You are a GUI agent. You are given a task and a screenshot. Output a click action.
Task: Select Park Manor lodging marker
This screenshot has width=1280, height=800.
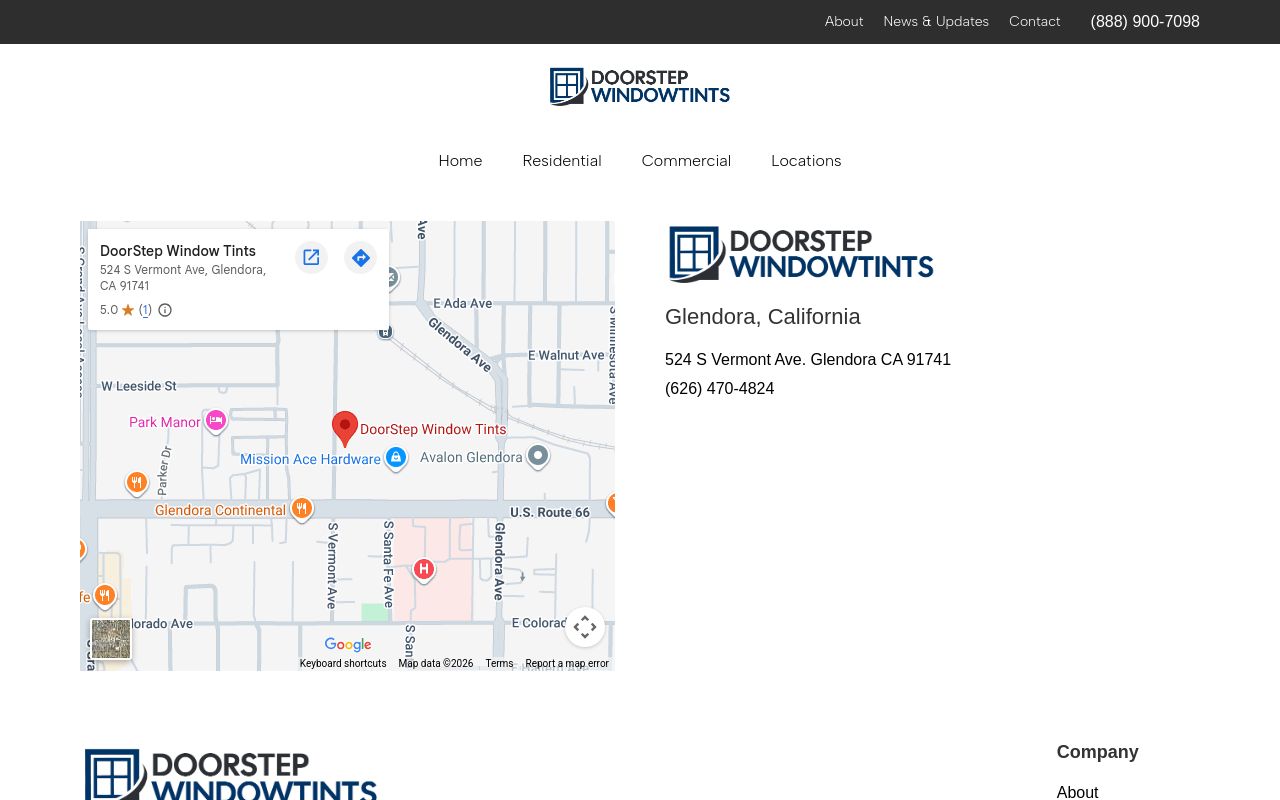(216, 421)
